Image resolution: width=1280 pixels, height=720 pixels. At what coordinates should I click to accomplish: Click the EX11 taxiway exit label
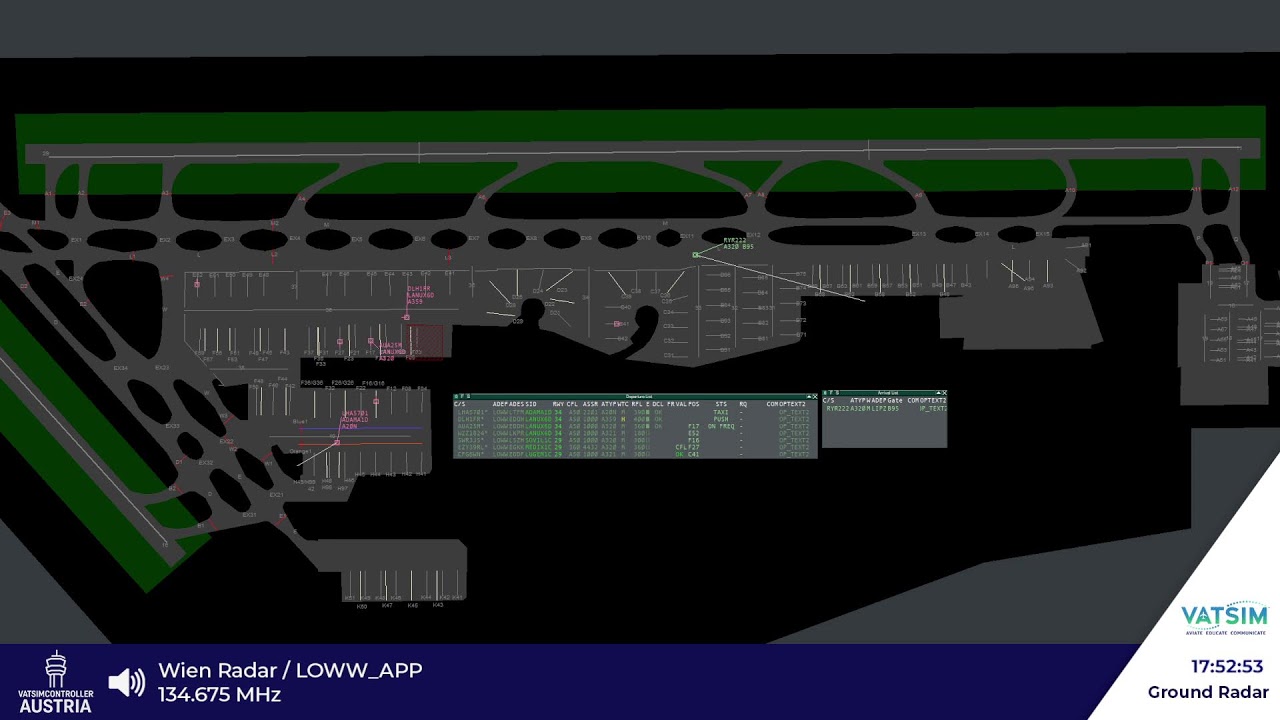[687, 236]
